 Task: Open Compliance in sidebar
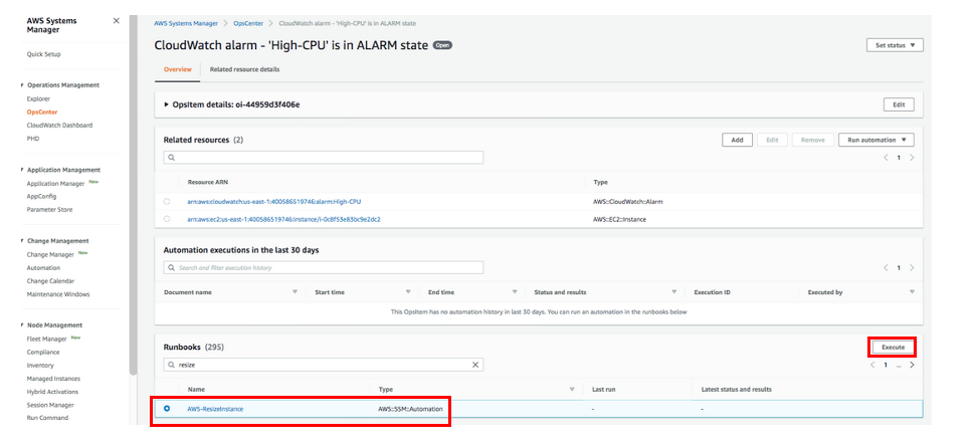pos(44,352)
